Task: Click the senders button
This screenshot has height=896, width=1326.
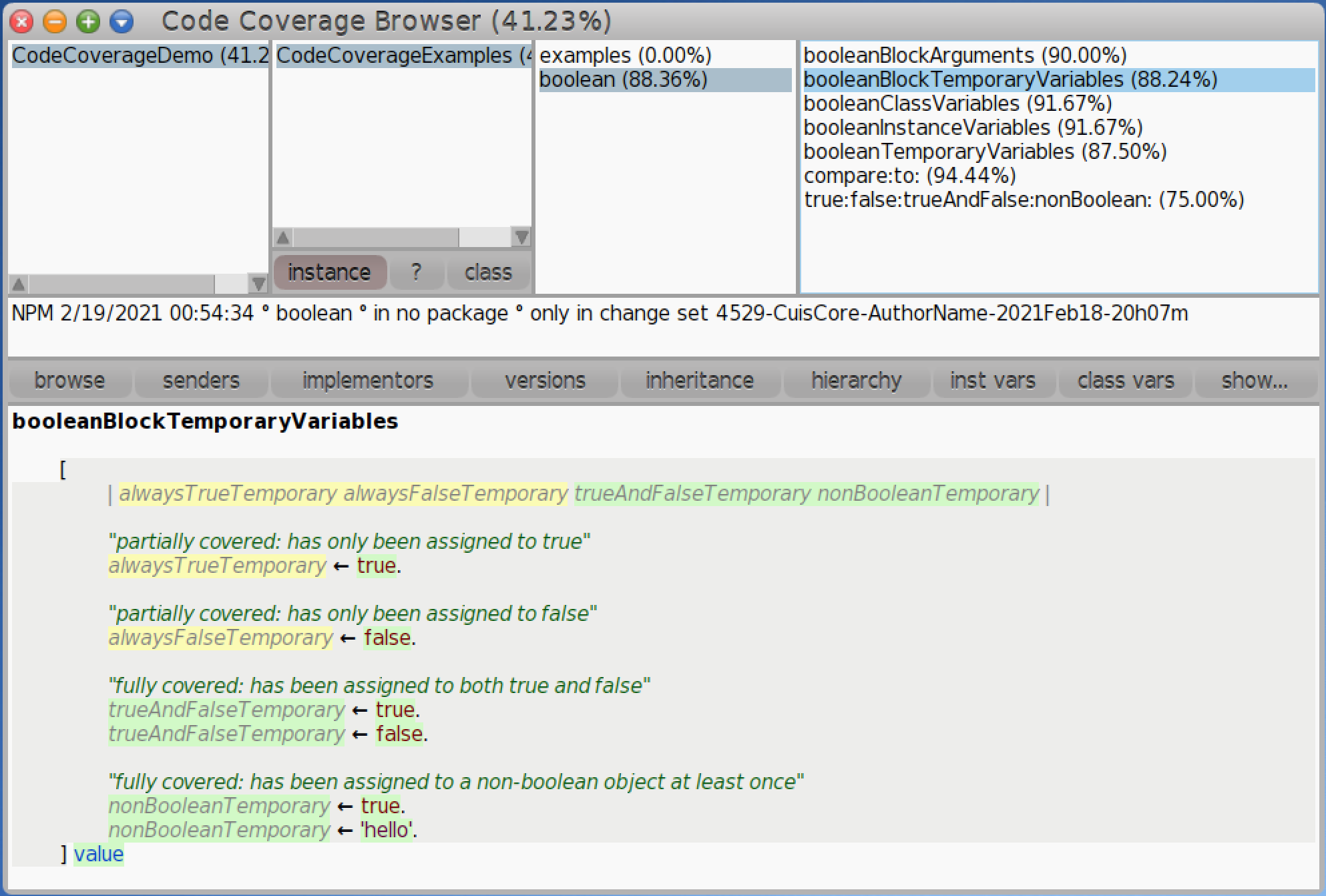Action: [201, 381]
